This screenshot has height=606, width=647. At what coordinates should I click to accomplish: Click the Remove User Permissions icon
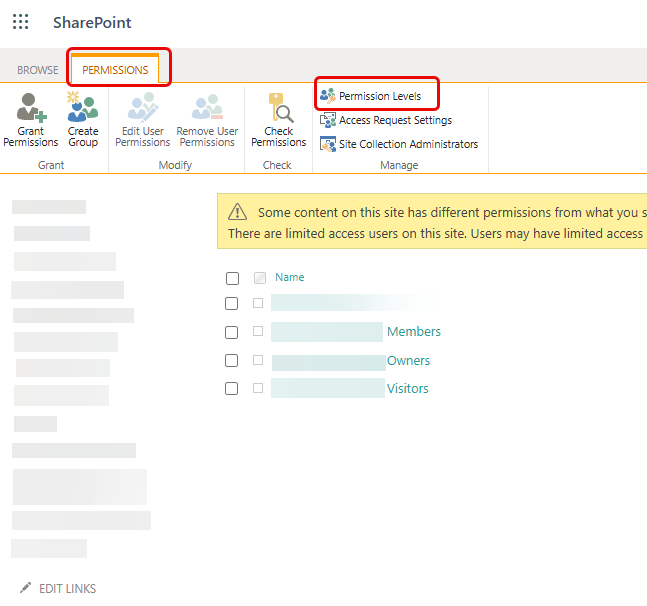(207, 107)
